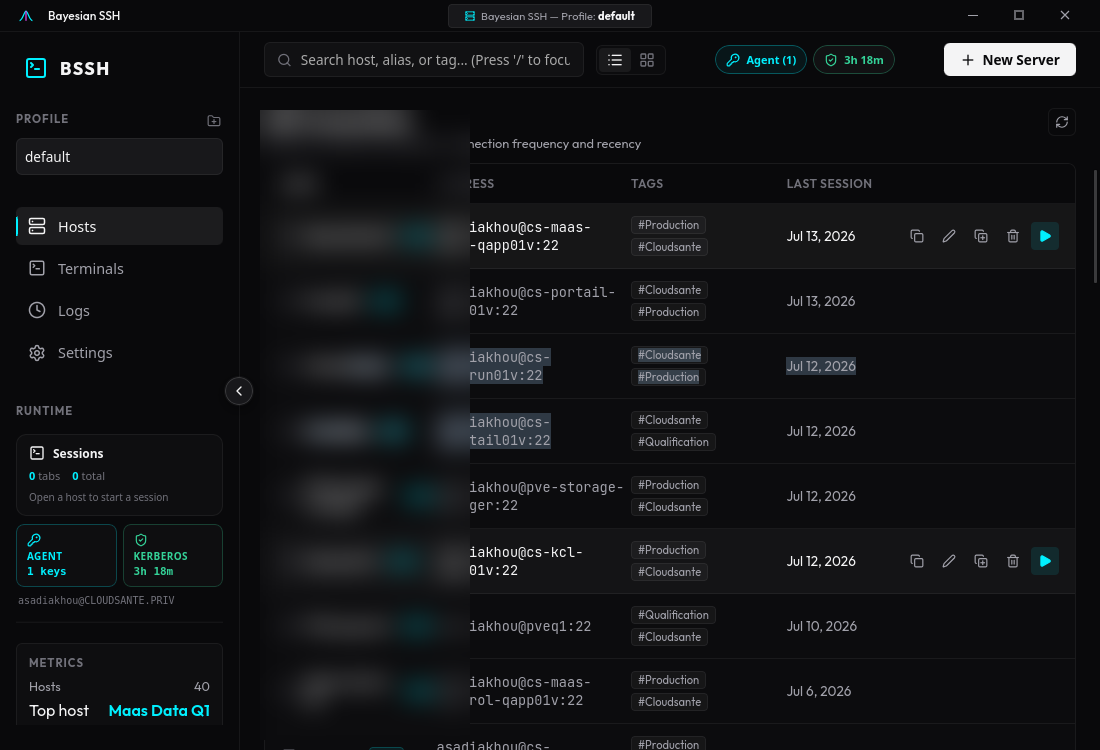Edit the cs-kcl-01v host entry

[948, 561]
